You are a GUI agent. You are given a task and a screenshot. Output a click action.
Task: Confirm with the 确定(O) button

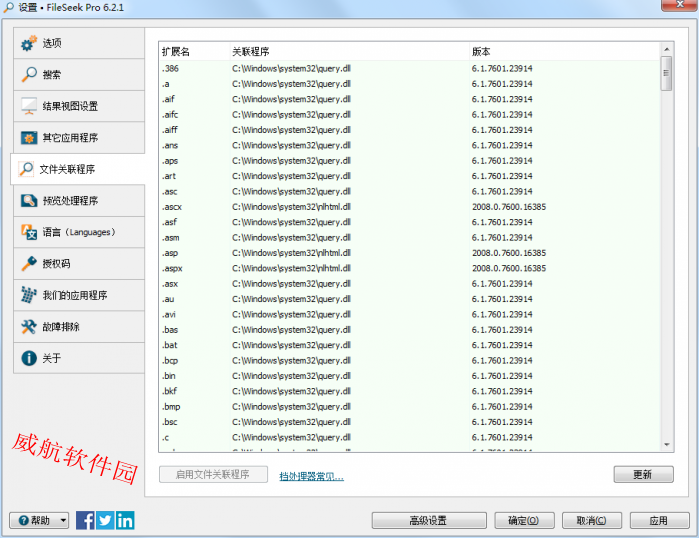click(x=524, y=520)
